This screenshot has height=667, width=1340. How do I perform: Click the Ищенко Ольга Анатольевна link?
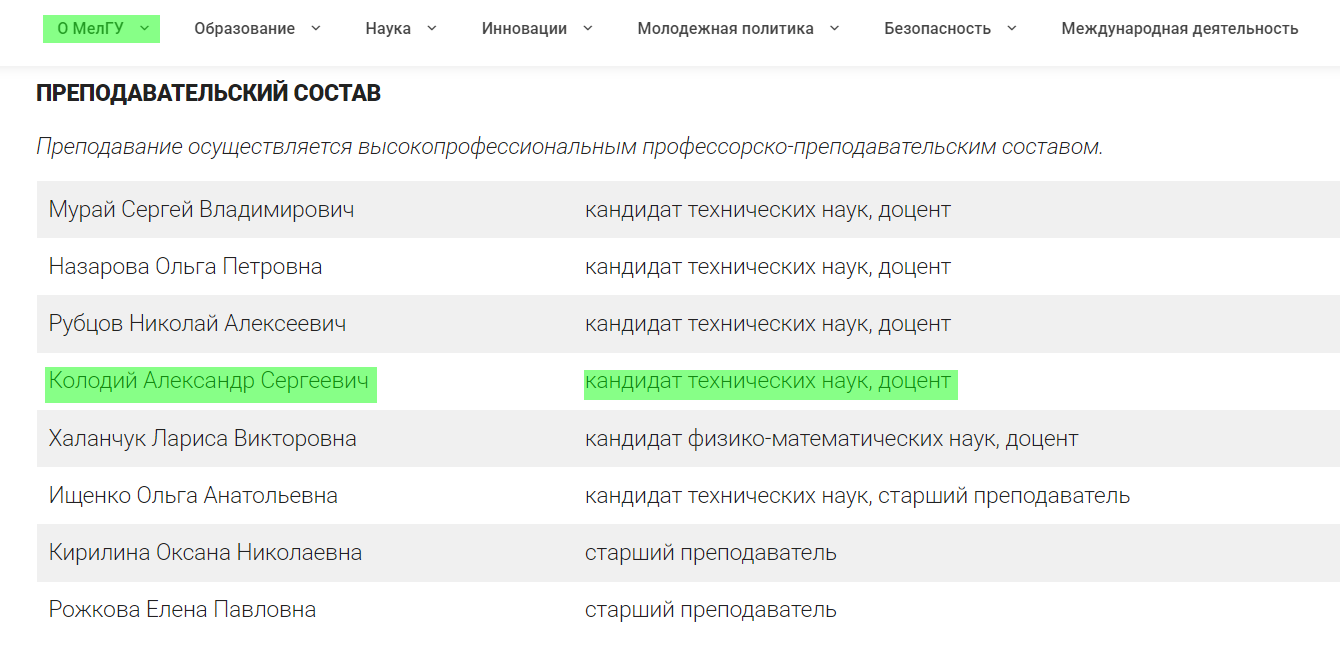tap(194, 495)
